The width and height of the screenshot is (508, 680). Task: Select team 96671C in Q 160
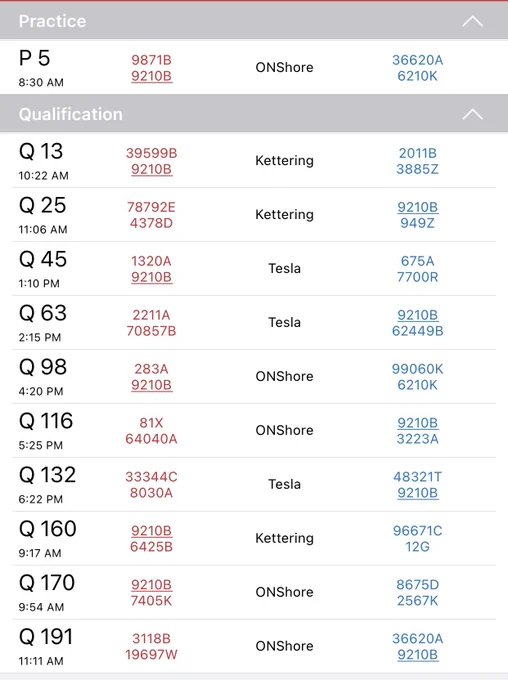pyautogui.click(x=417, y=530)
